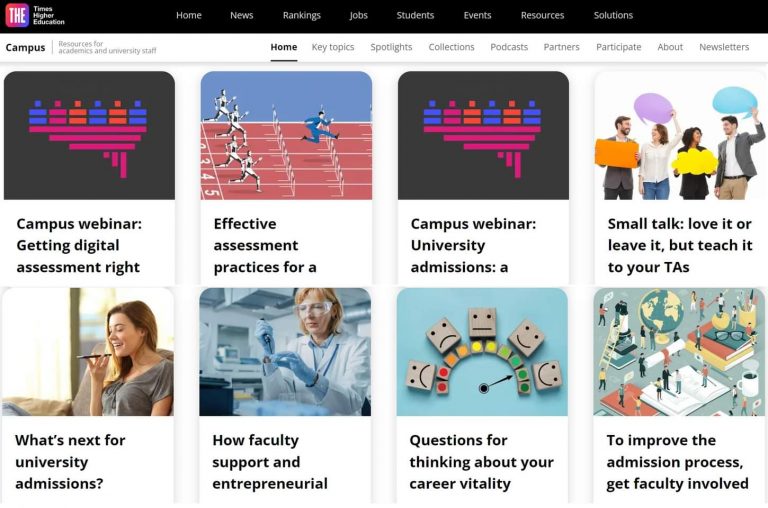Image resolution: width=768 pixels, height=508 pixels.
Task: Open the Podcasts tab
Action: pos(509,47)
